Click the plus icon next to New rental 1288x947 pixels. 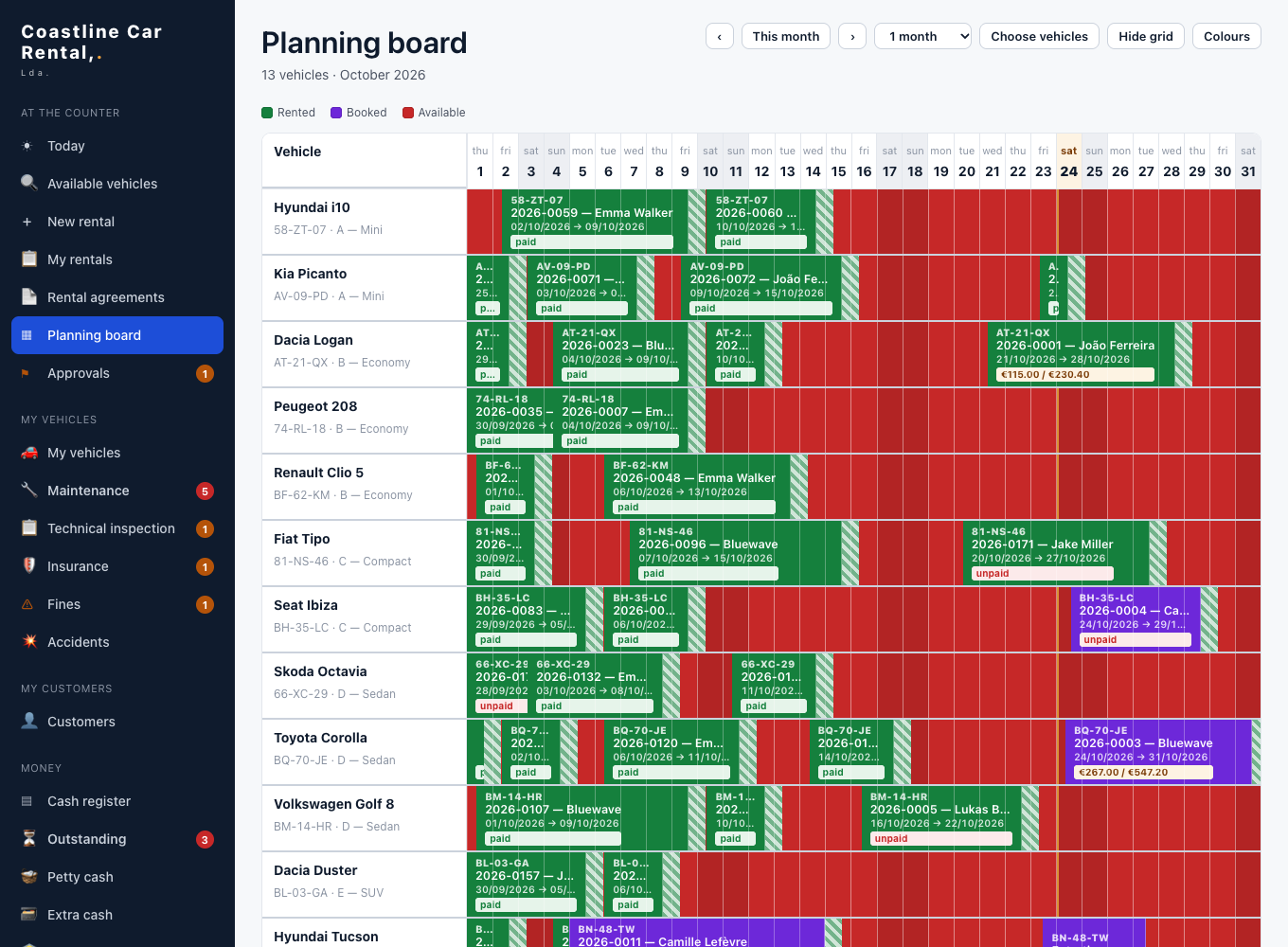[x=27, y=222]
